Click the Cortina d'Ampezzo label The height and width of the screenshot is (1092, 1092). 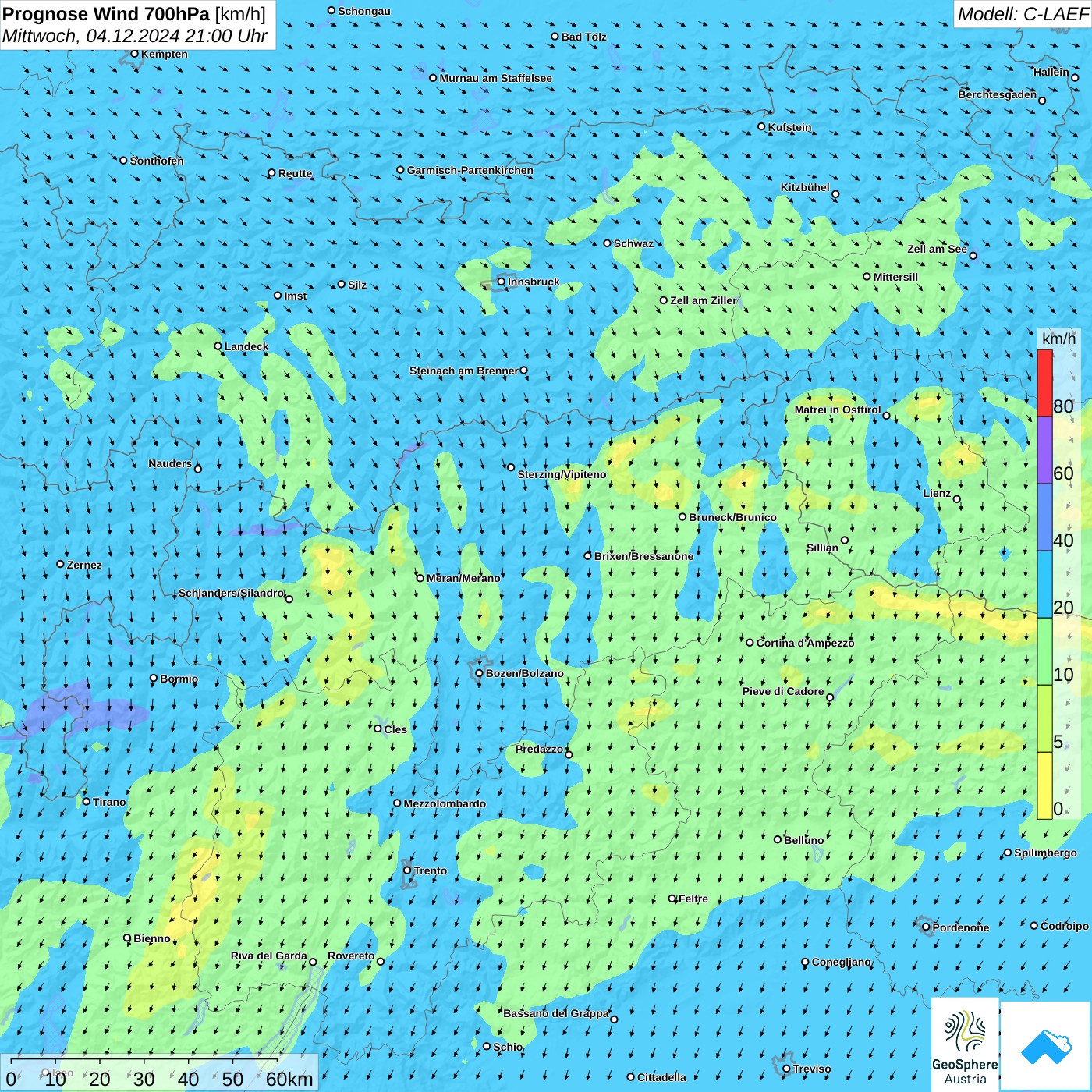(x=805, y=643)
